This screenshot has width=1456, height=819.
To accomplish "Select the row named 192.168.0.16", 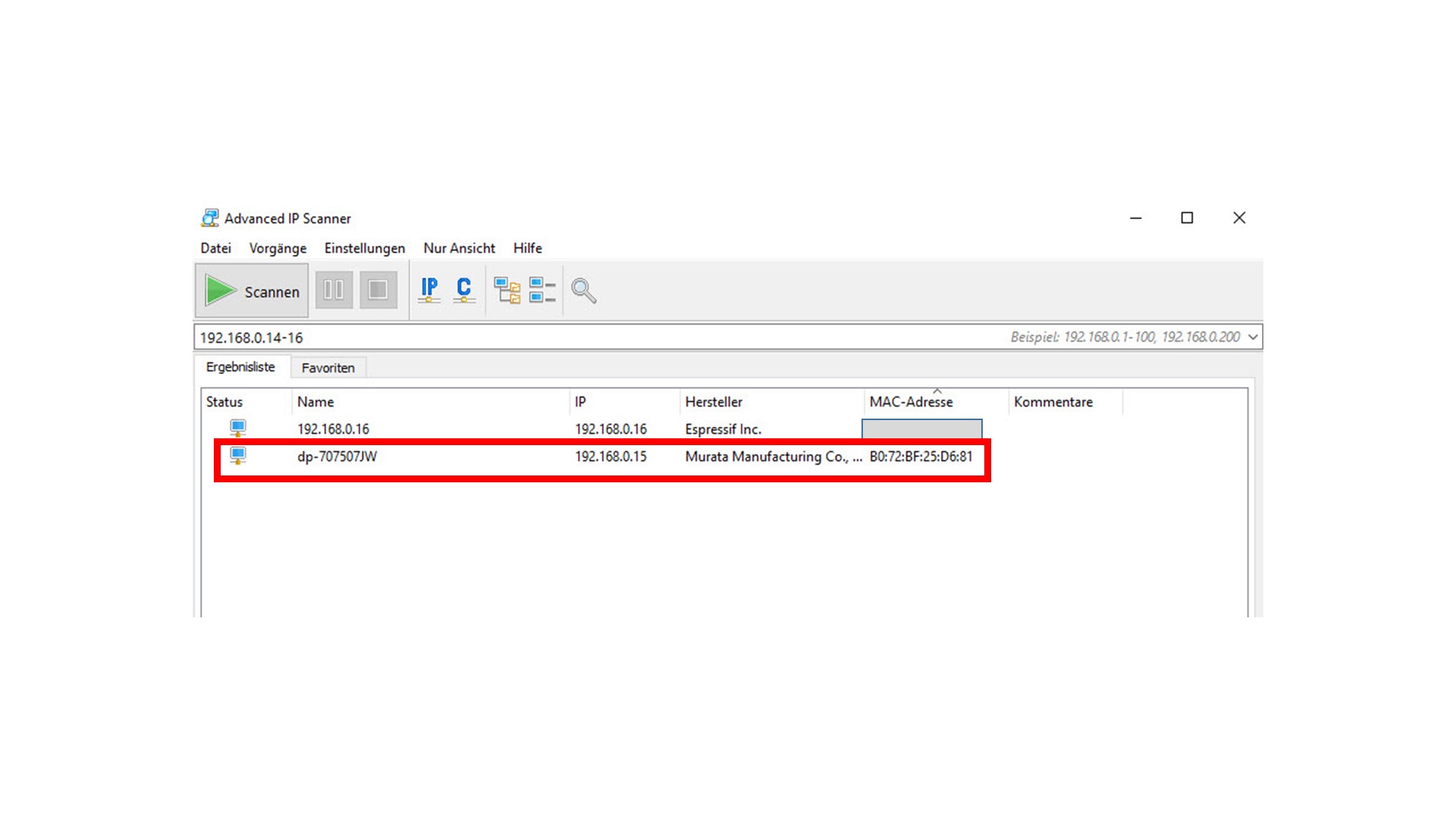I will pyautogui.click(x=333, y=429).
